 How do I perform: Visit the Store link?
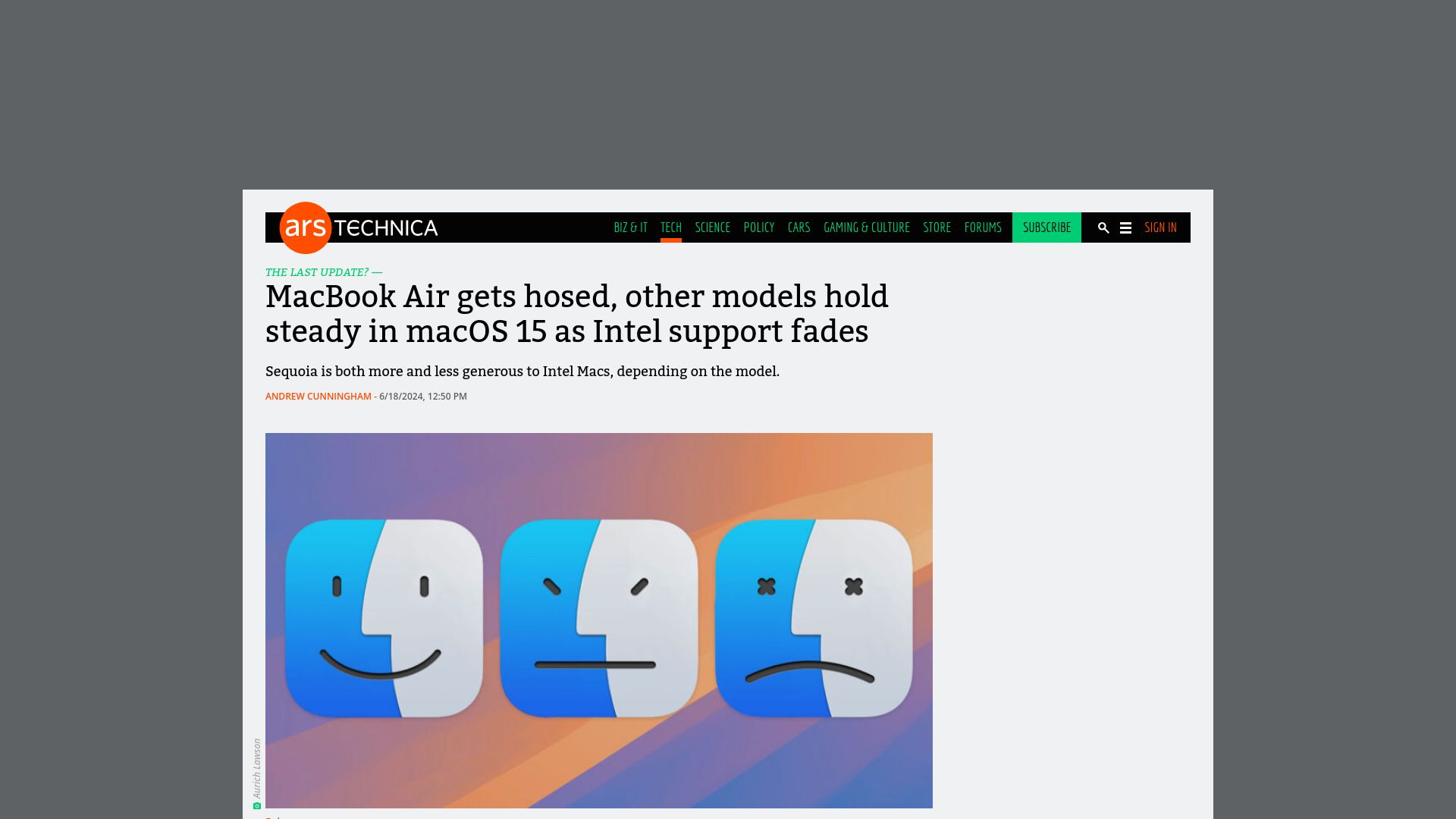(x=937, y=227)
